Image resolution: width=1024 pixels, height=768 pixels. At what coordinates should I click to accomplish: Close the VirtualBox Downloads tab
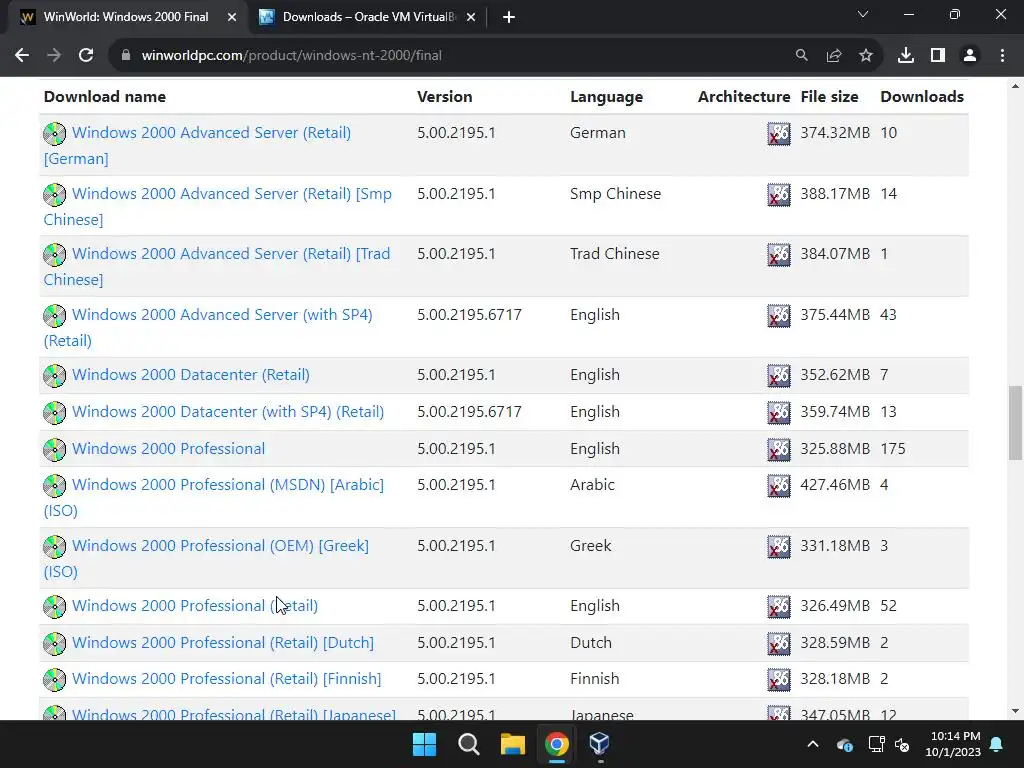471,18
